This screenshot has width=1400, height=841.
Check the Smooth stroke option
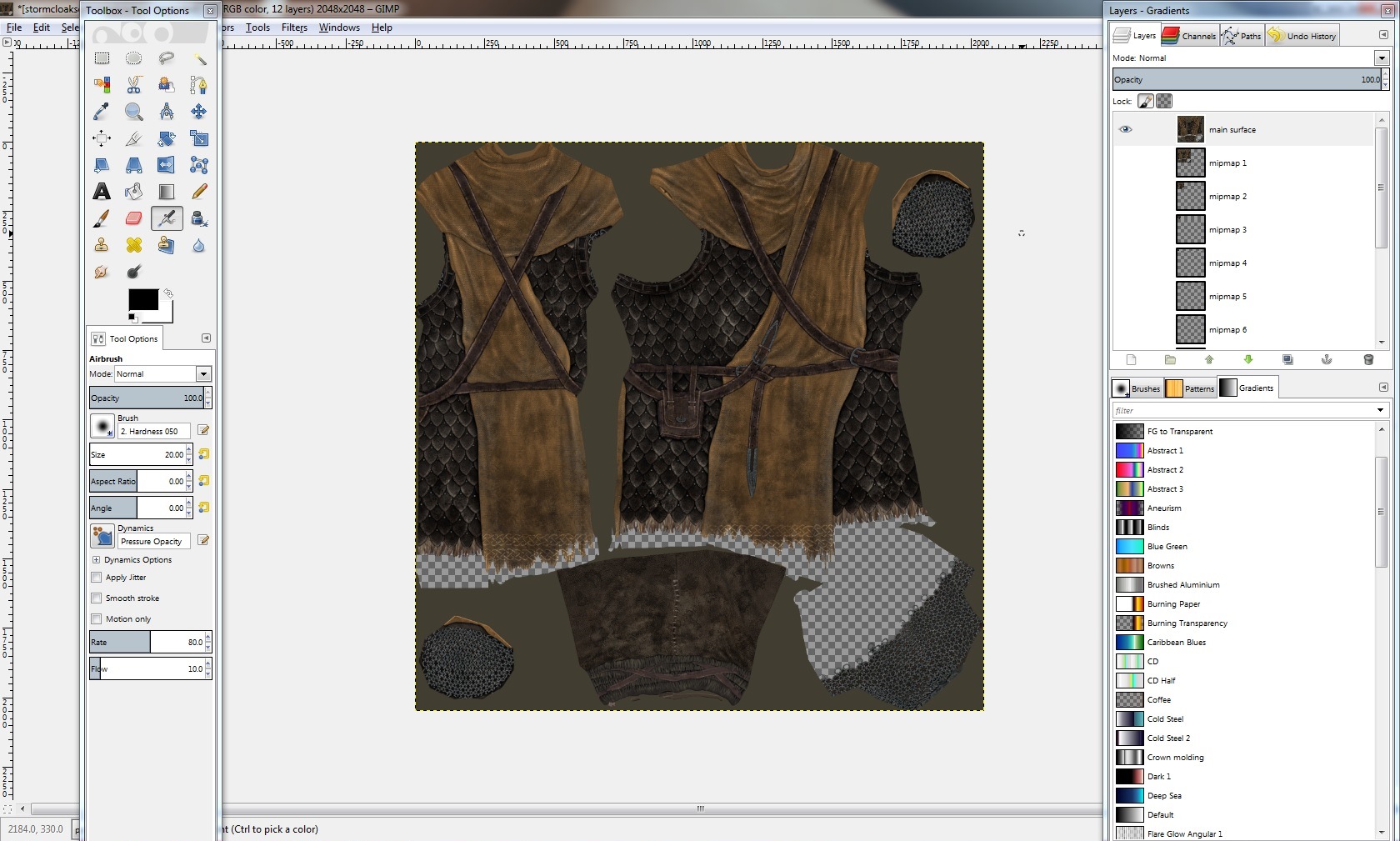(x=97, y=598)
